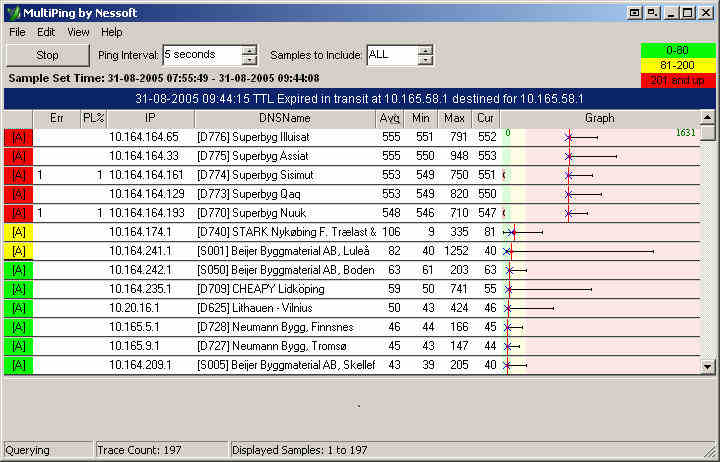Click DNS name [D776] Superbyg Illuisat
The width and height of the screenshot is (720, 462).
[x=253, y=137]
